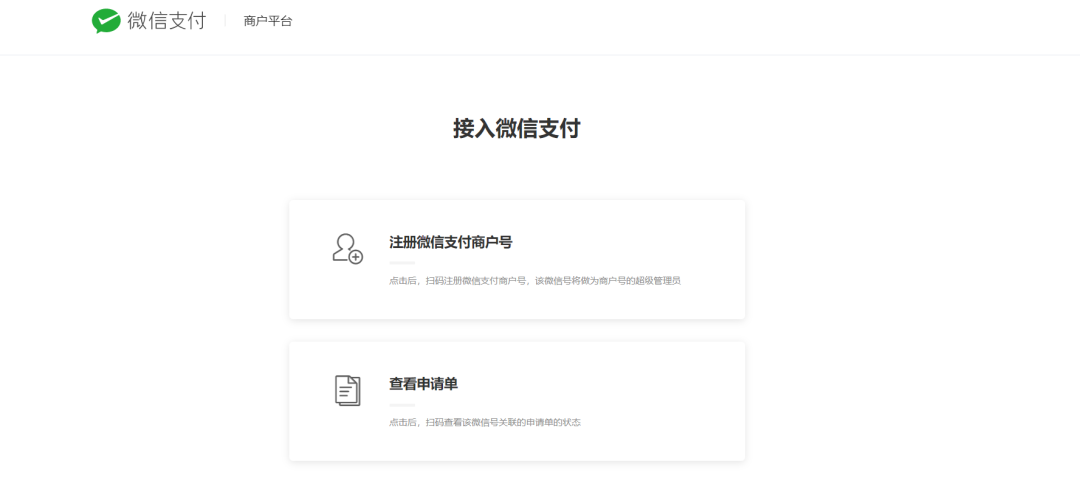Click the add-user icon for merchant registration

(347, 249)
